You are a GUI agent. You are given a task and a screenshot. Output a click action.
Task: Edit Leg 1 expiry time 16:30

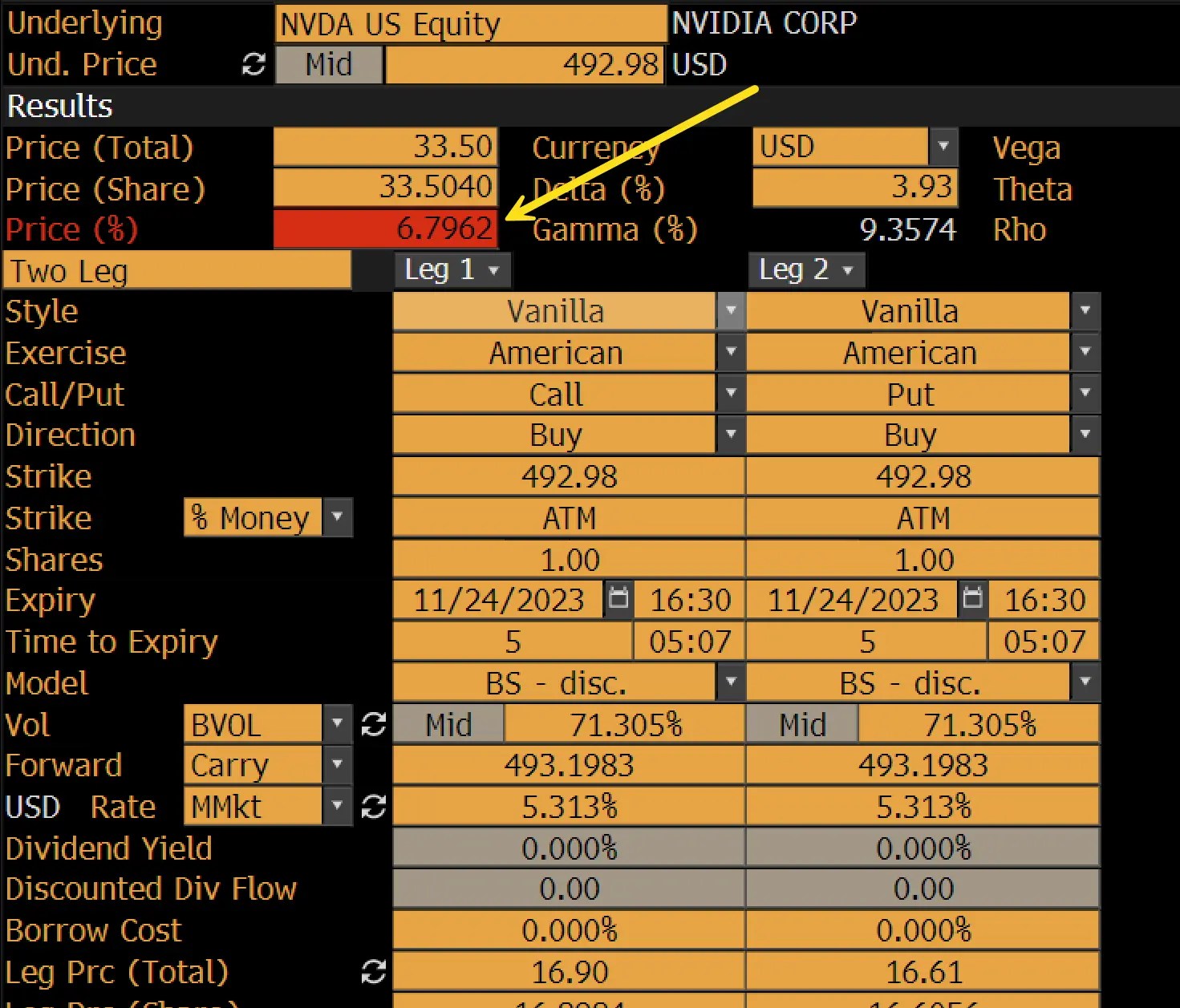(690, 600)
